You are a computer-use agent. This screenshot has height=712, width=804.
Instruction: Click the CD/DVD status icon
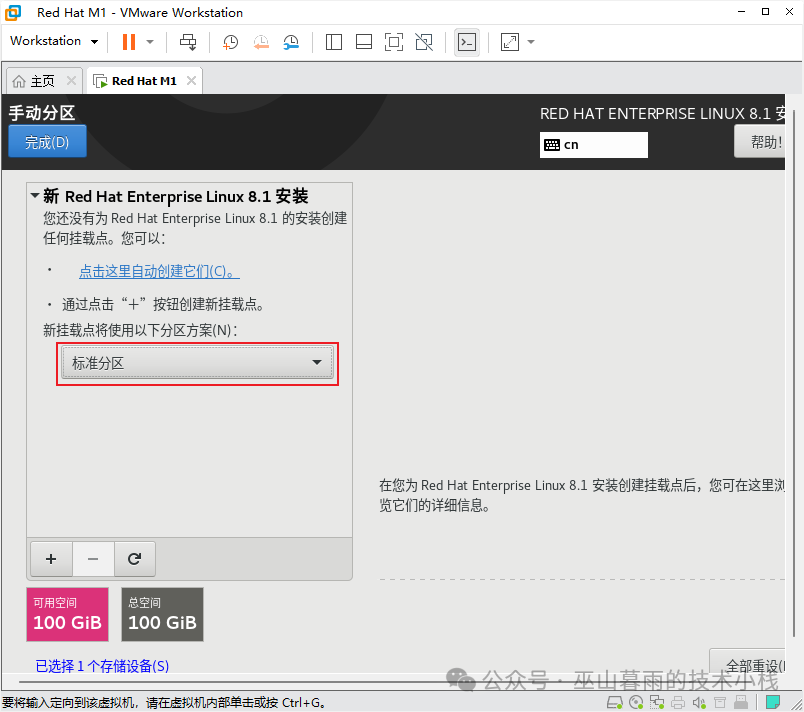tap(636, 703)
